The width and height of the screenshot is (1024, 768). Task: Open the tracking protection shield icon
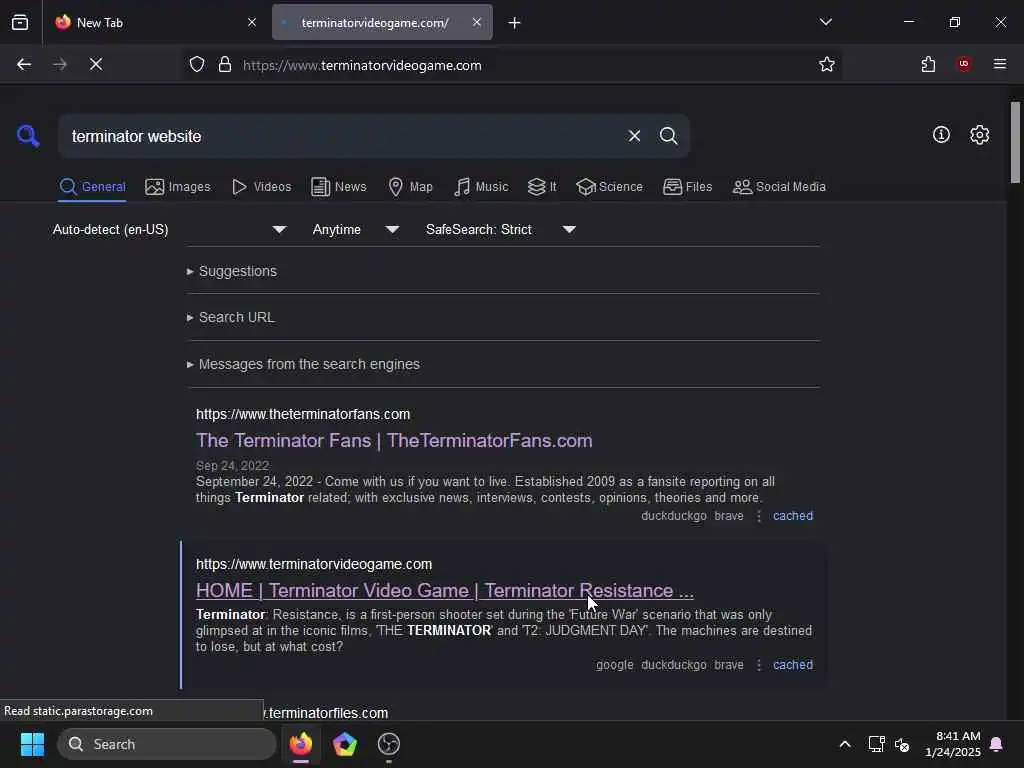pos(197,65)
